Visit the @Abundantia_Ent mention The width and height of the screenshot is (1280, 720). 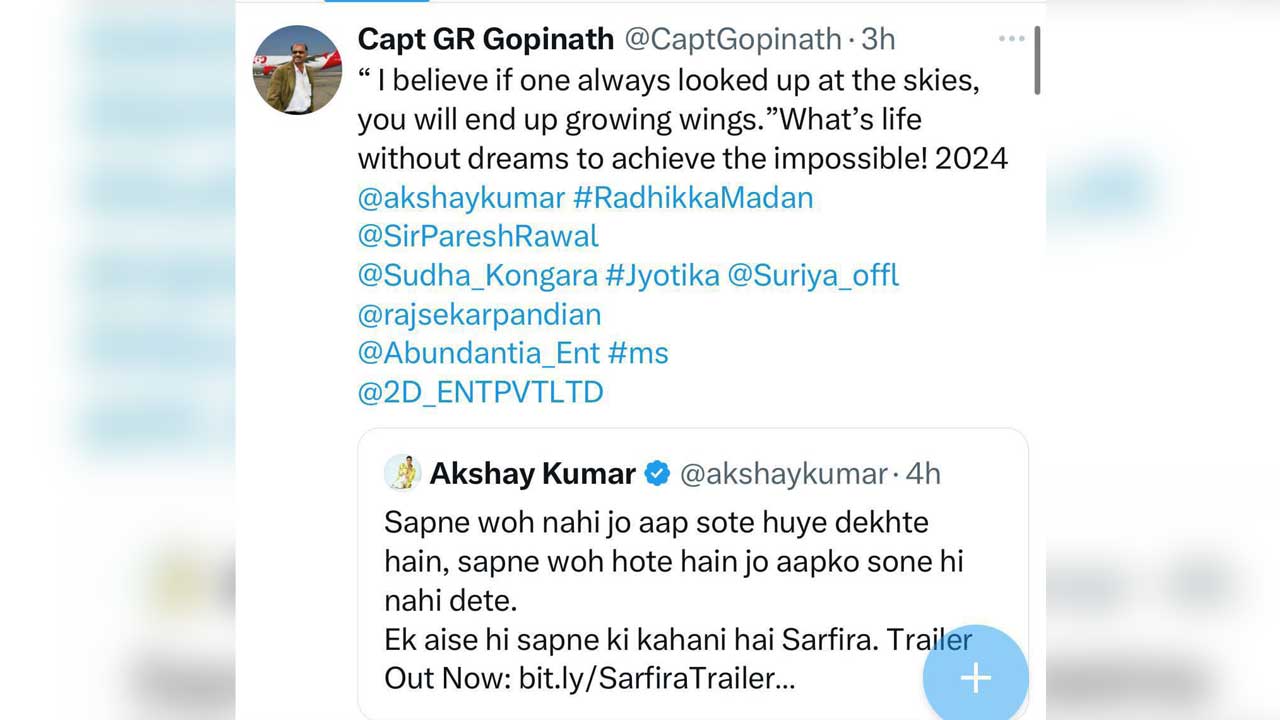478,353
